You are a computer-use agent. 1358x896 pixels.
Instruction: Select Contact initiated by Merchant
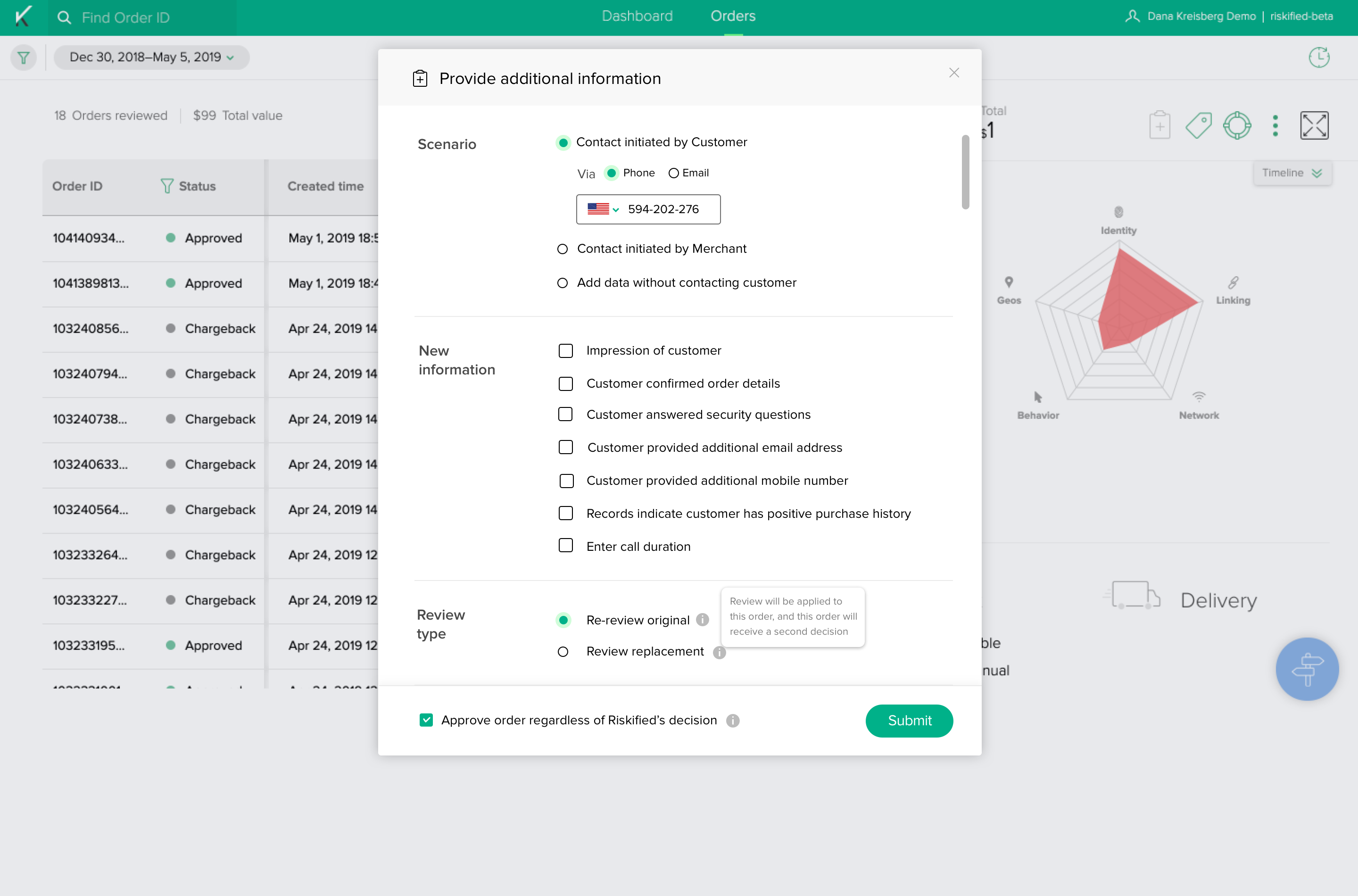tap(562, 249)
